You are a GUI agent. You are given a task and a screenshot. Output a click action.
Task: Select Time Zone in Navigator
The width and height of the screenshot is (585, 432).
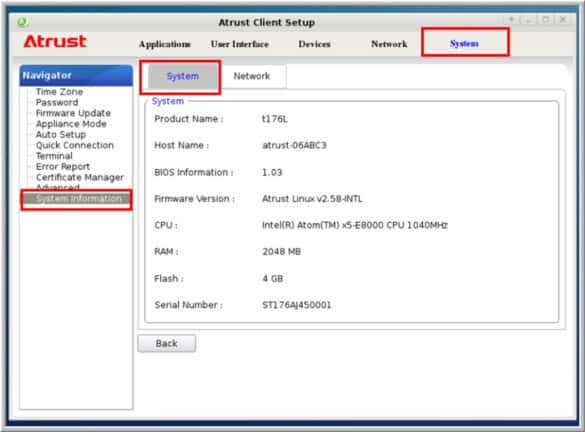[59, 92]
